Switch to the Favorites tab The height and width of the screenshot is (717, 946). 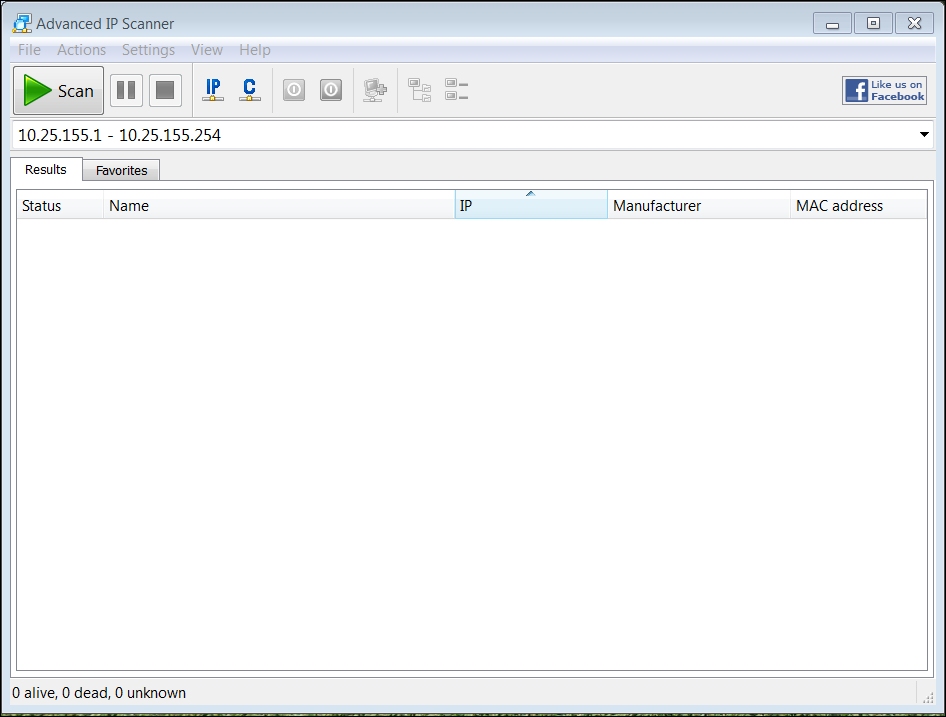tap(120, 169)
